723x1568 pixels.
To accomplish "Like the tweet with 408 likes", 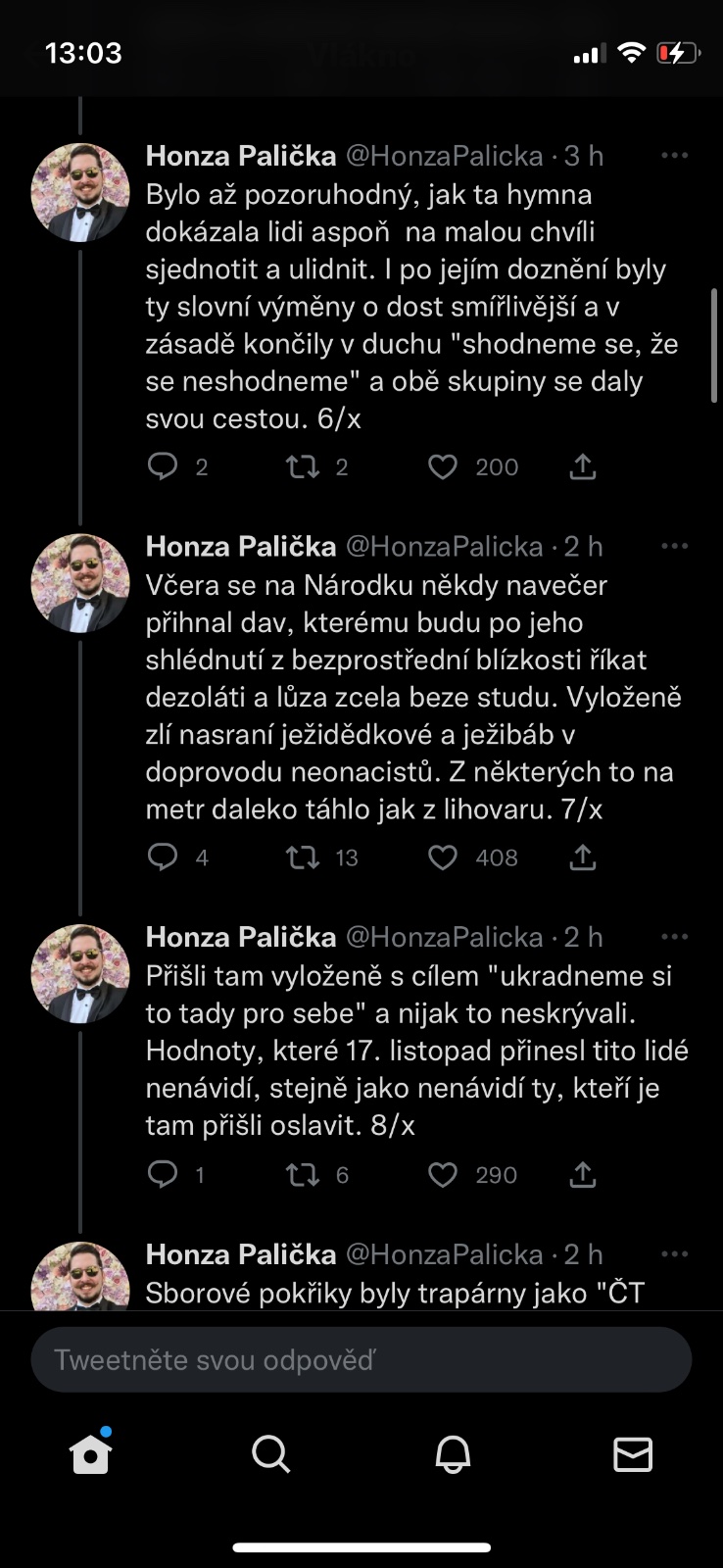I will point(443,858).
